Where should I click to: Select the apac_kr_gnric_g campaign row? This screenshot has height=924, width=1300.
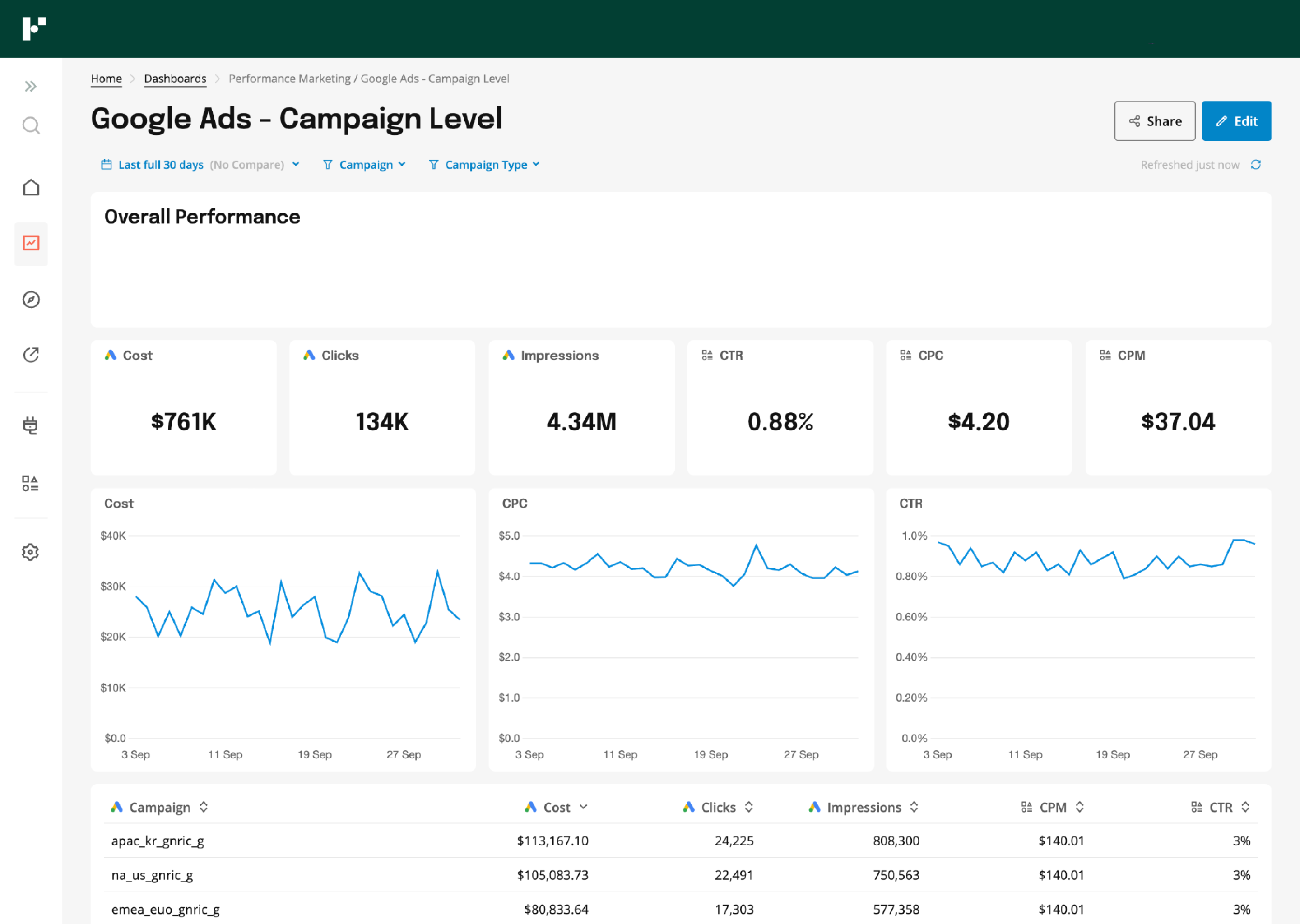point(158,841)
